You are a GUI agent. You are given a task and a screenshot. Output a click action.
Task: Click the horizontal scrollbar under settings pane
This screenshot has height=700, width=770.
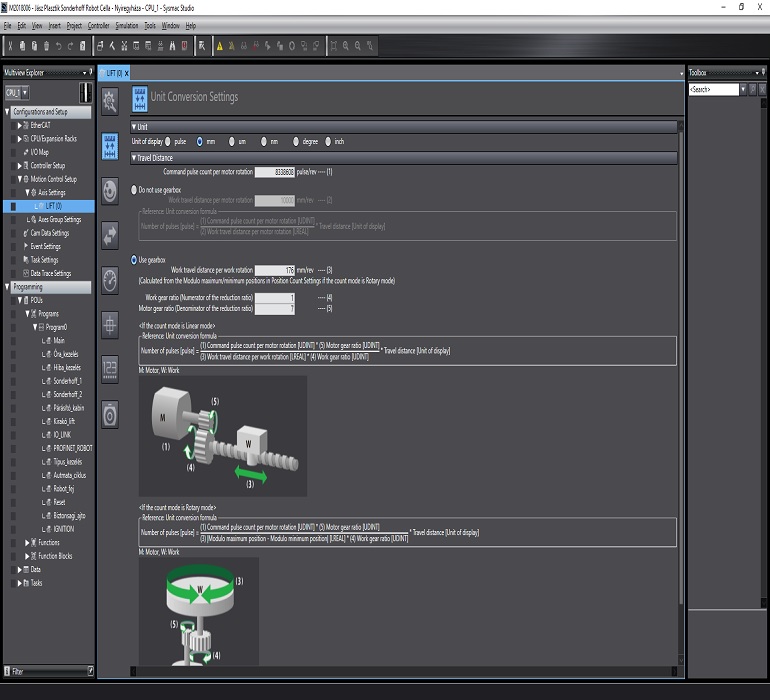coord(404,671)
